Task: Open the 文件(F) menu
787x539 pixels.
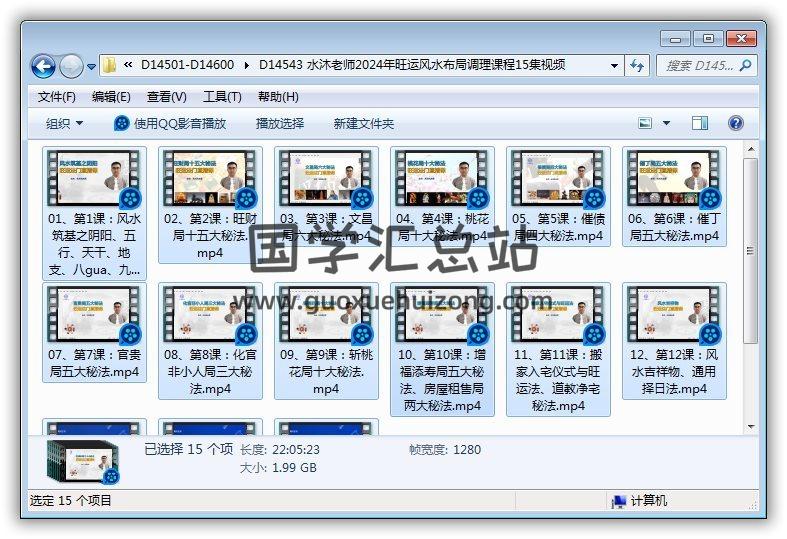Action: coord(57,96)
